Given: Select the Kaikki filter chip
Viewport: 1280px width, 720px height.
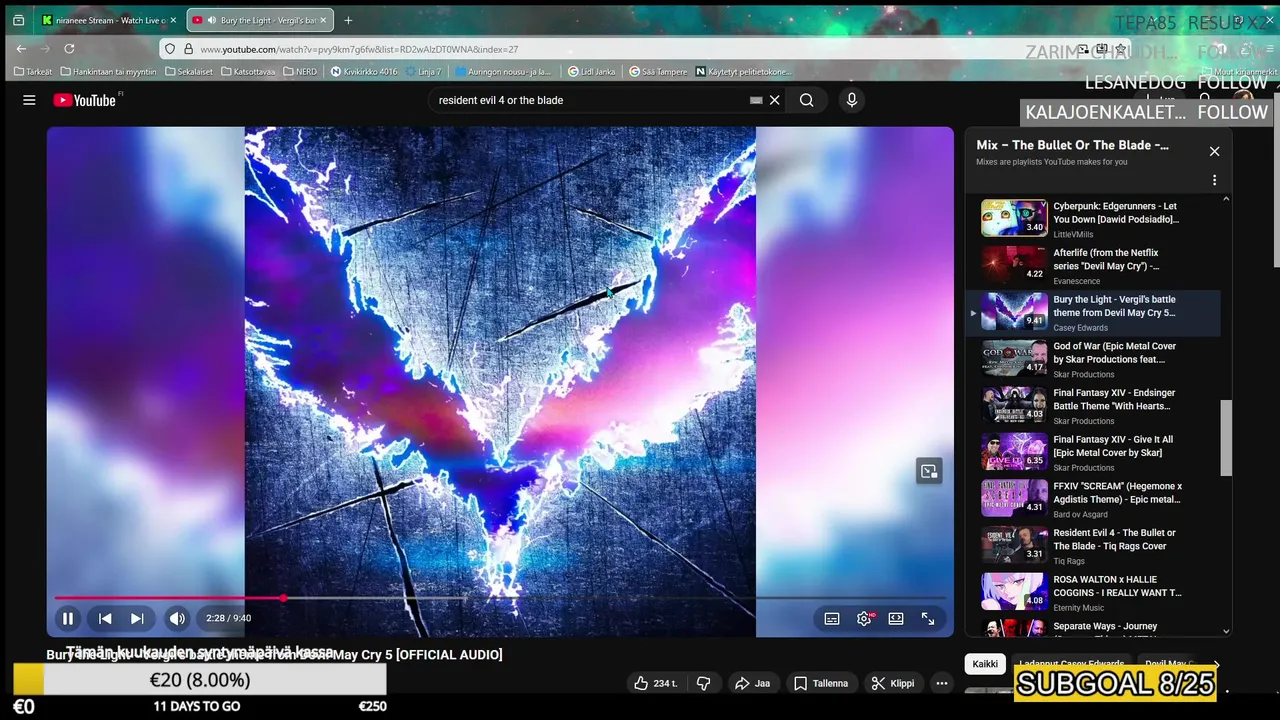Looking at the screenshot, I should 985,664.
